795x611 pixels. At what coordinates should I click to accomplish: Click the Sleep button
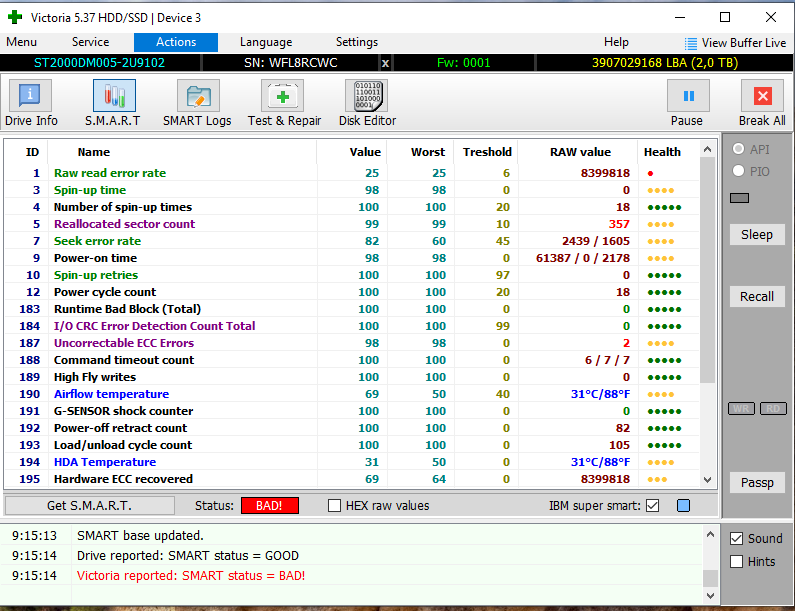757,234
